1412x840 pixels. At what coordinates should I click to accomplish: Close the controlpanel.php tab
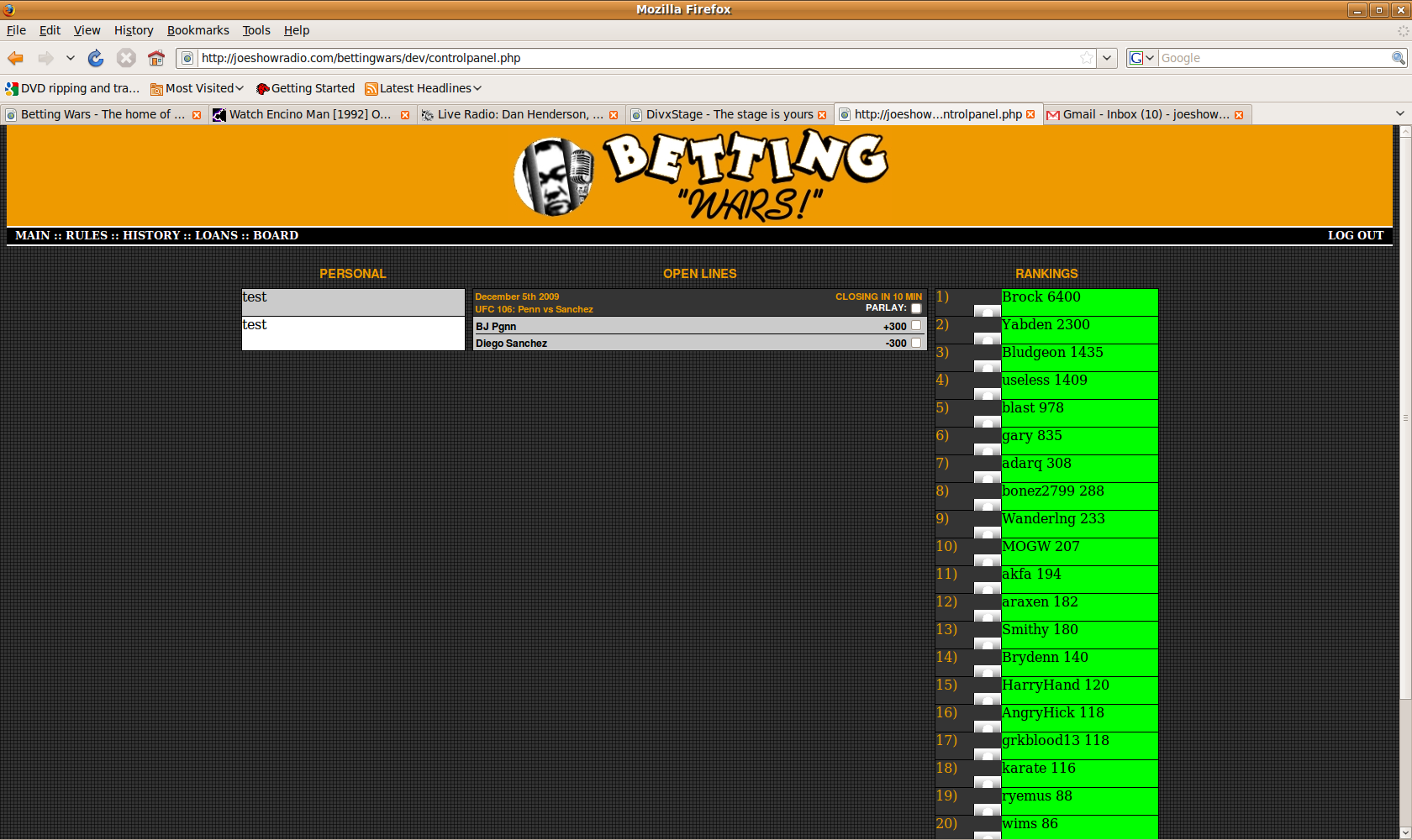tap(1030, 114)
